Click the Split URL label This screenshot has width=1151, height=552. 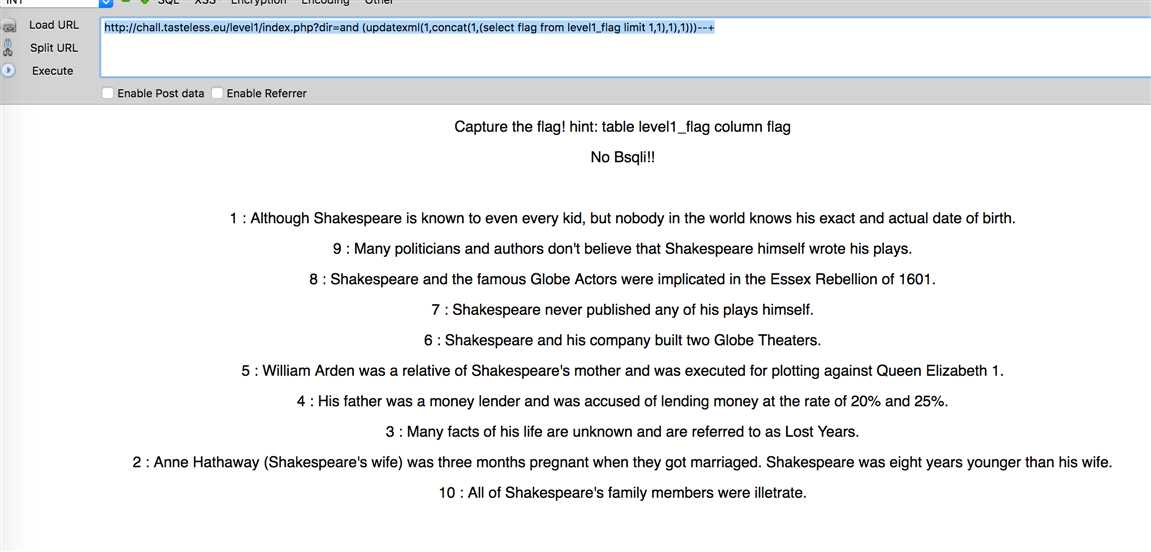pyautogui.click(x=54, y=48)
